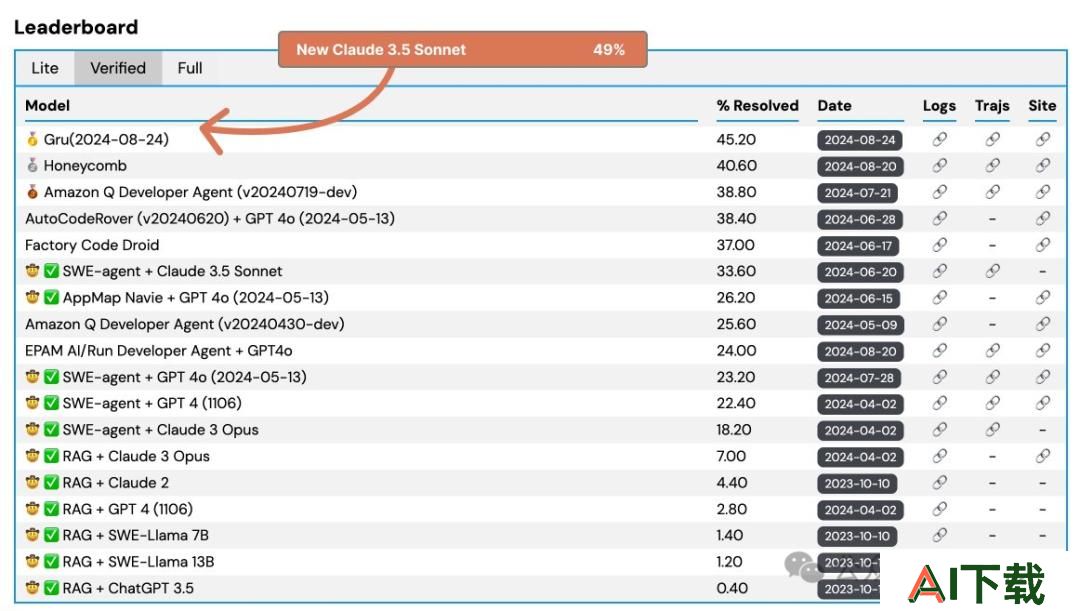This screenshot has height=611, width=1080.
Task: Open trajs link for SWE-agent + GPT 4o
Action: click(x=992, y=377)
